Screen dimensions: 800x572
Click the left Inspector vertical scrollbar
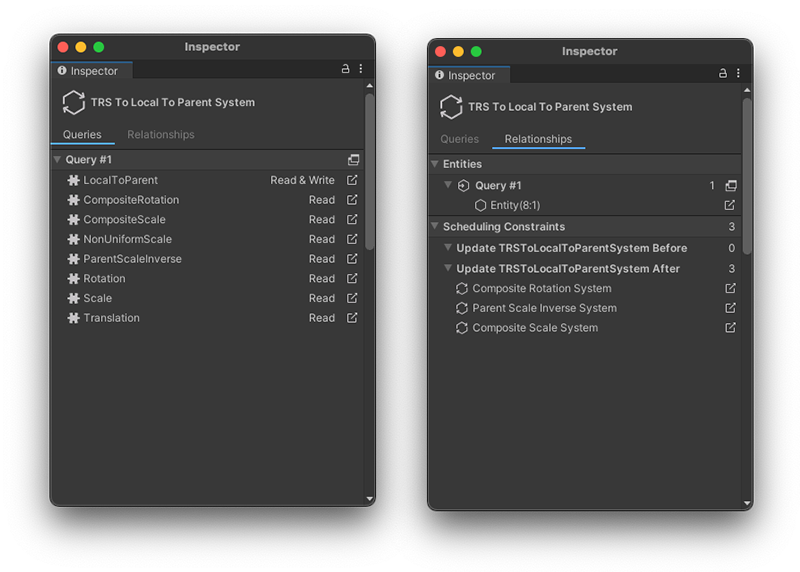369,170
